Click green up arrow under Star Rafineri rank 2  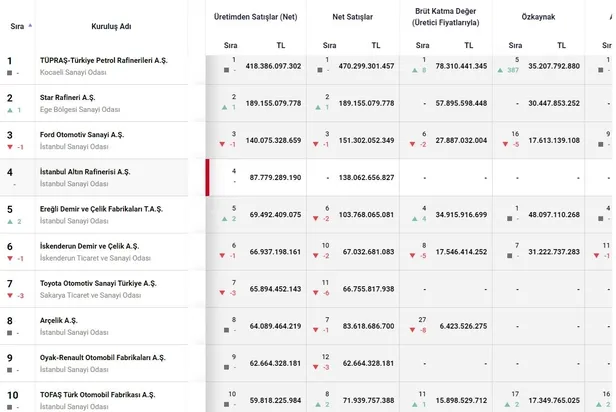10,109
